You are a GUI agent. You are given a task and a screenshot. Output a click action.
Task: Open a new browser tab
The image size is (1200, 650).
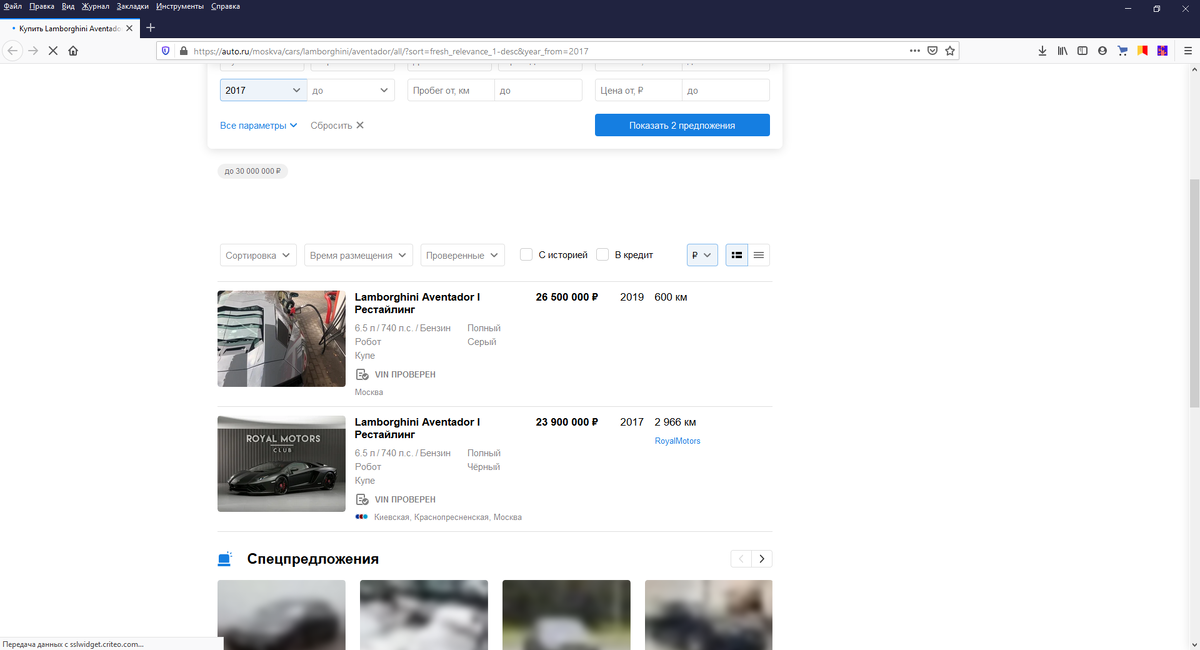150,27
